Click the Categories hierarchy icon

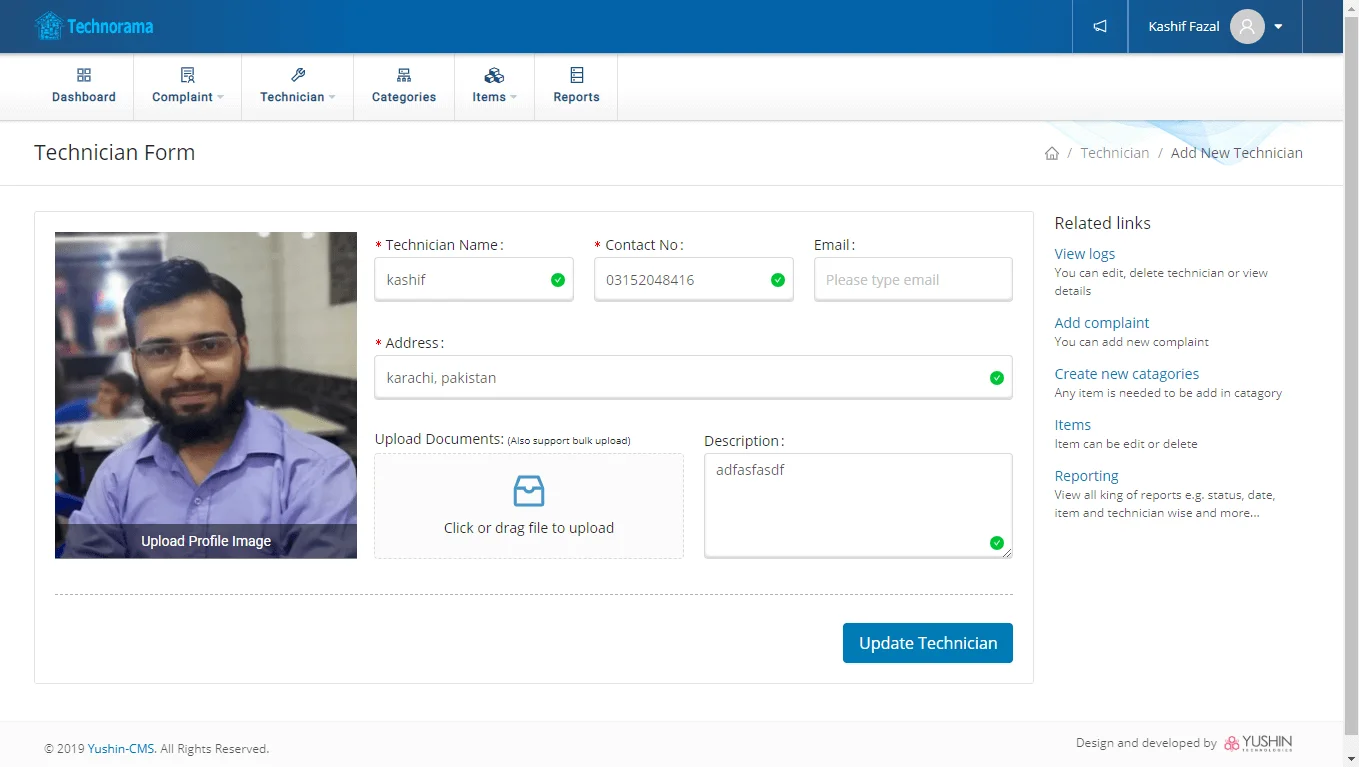click(x=404, y=76)
